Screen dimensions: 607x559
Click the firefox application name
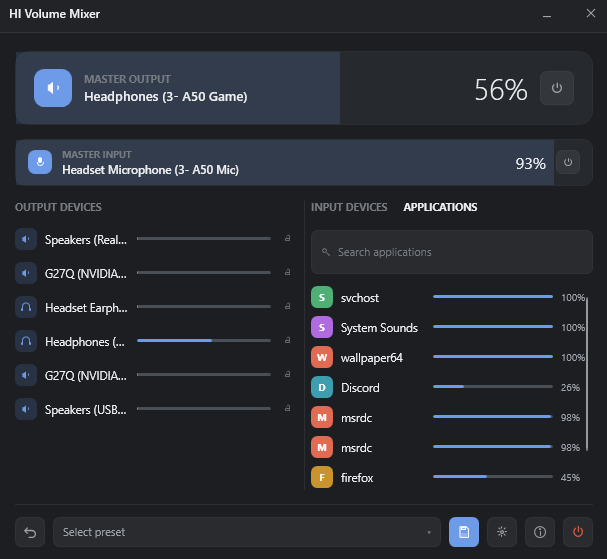pos(357,478)
